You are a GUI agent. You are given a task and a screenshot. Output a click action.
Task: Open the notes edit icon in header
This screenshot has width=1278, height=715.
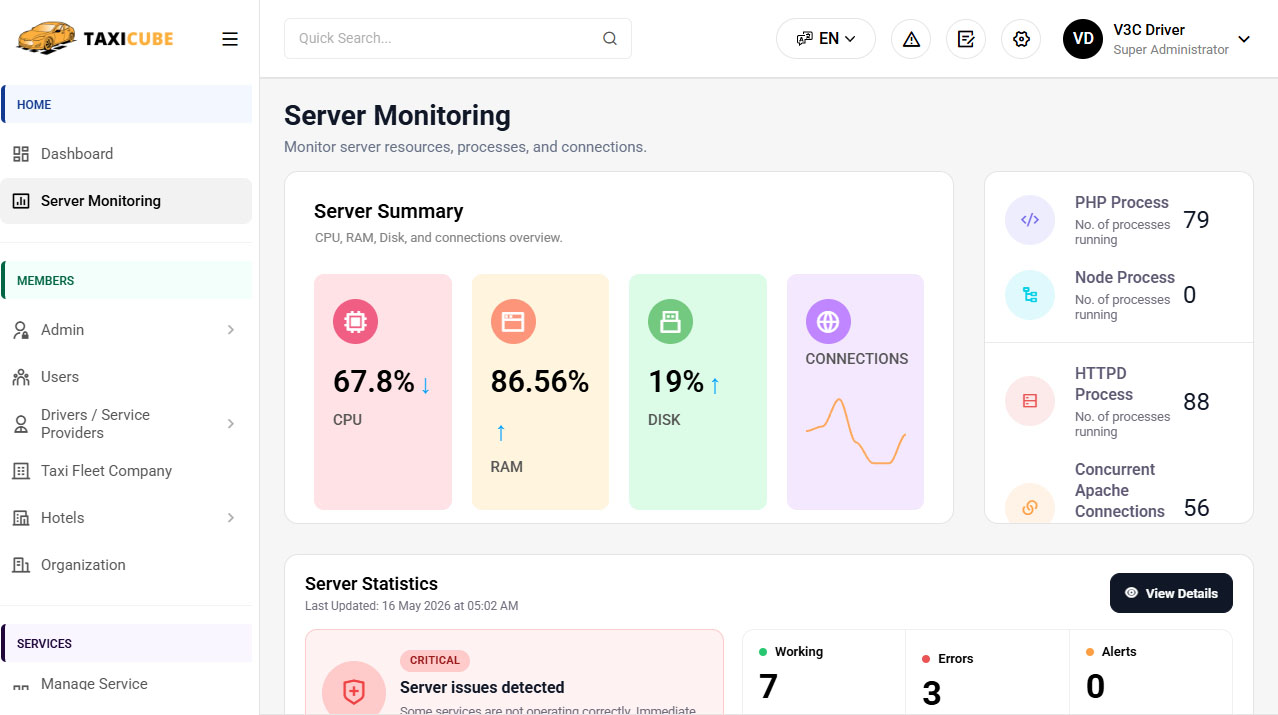(x=966, y=39)
